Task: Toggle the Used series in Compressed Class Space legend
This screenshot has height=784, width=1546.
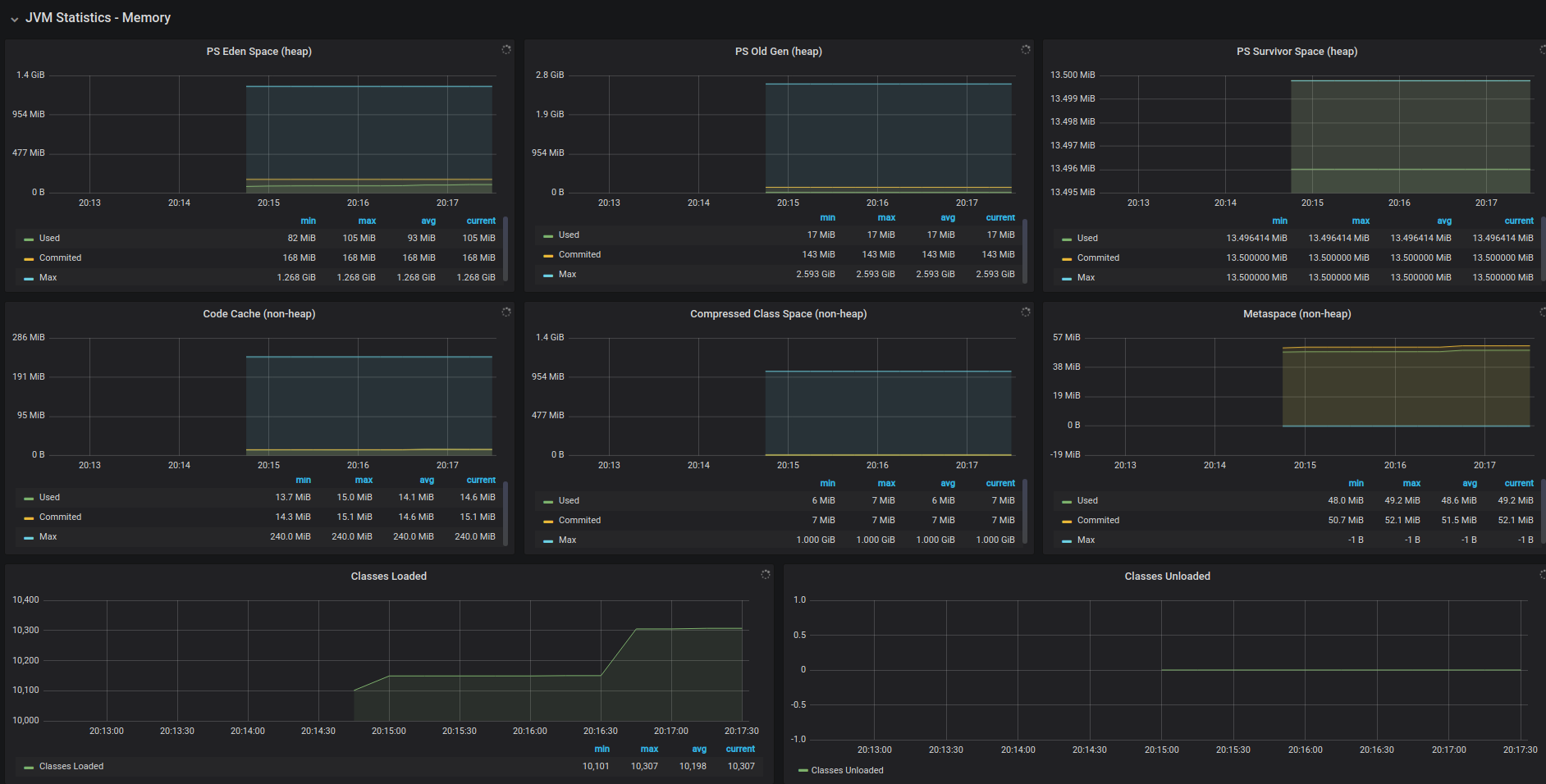Action: [x=569, y=501]
